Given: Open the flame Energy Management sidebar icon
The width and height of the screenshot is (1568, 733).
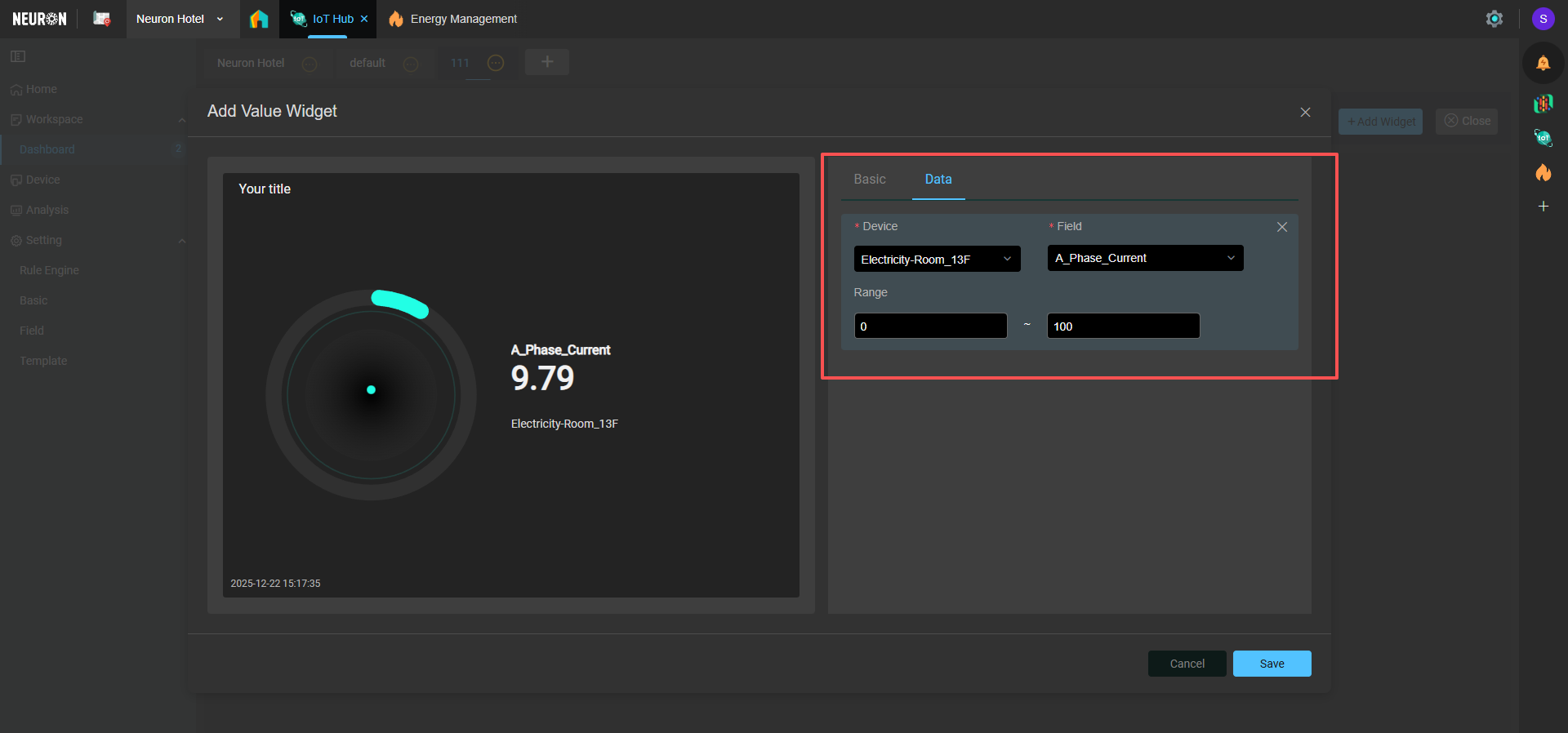Looking at the screenshot, I should [1543, 172].
